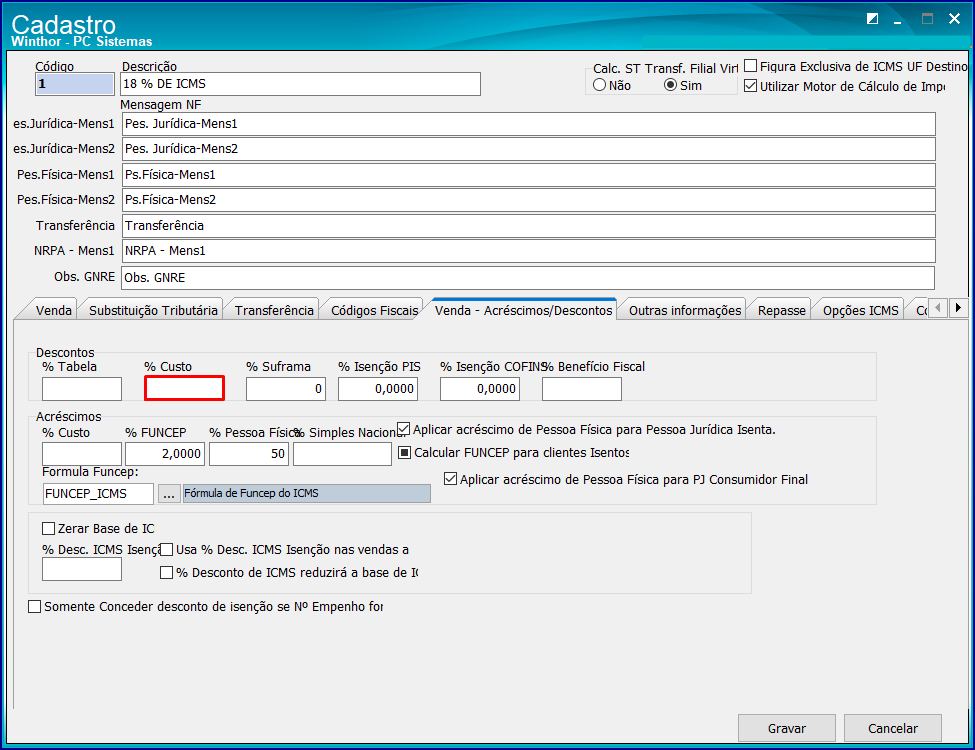Select the Sim radio for Calc. ST Transf.
Viewport: 975px width, 750px height.
tap(670, 85)
